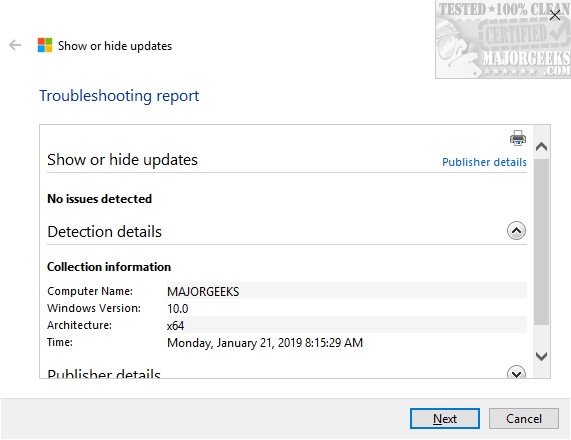Click the Next button
Screen dimensions: 571x440
click(445, 419)
